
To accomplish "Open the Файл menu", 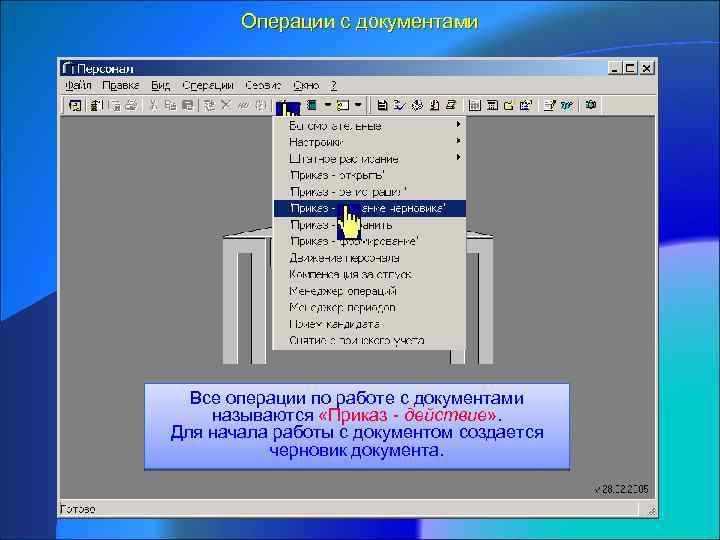I will tap(78, 85).
